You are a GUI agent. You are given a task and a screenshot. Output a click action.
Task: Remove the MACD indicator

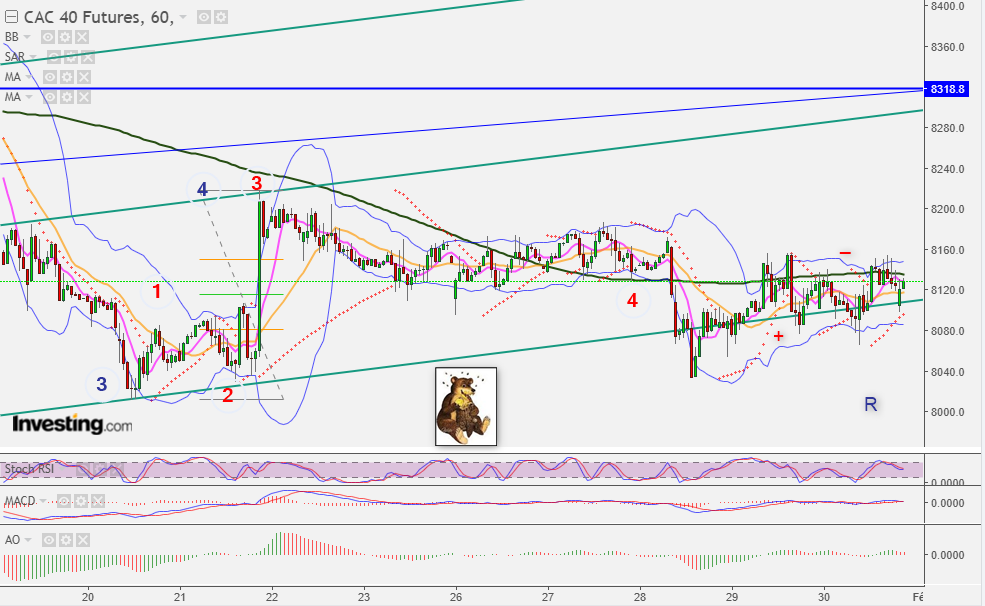pos(98,500)
